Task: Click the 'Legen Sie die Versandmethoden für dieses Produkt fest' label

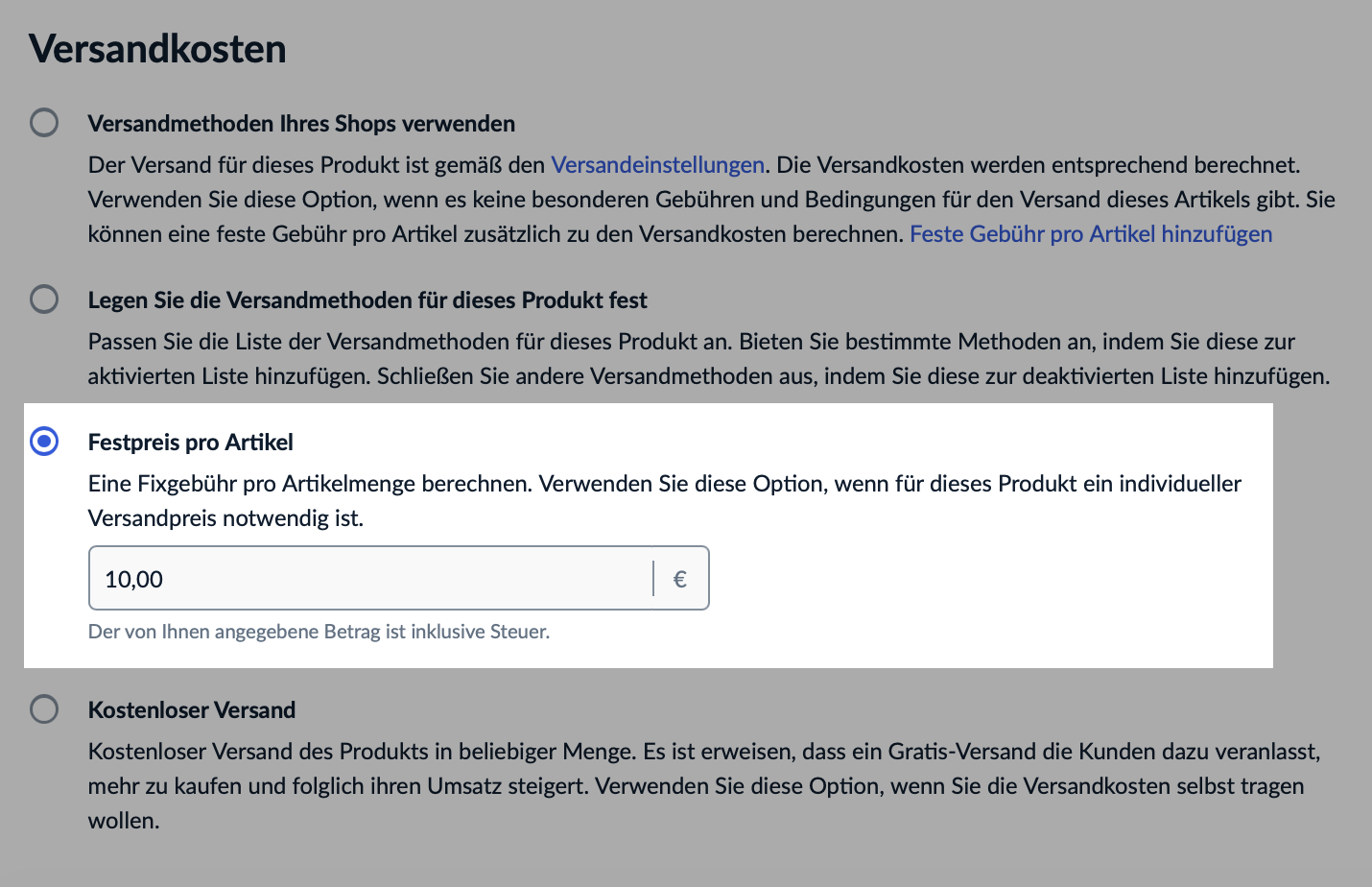Action: coord(367,300)
